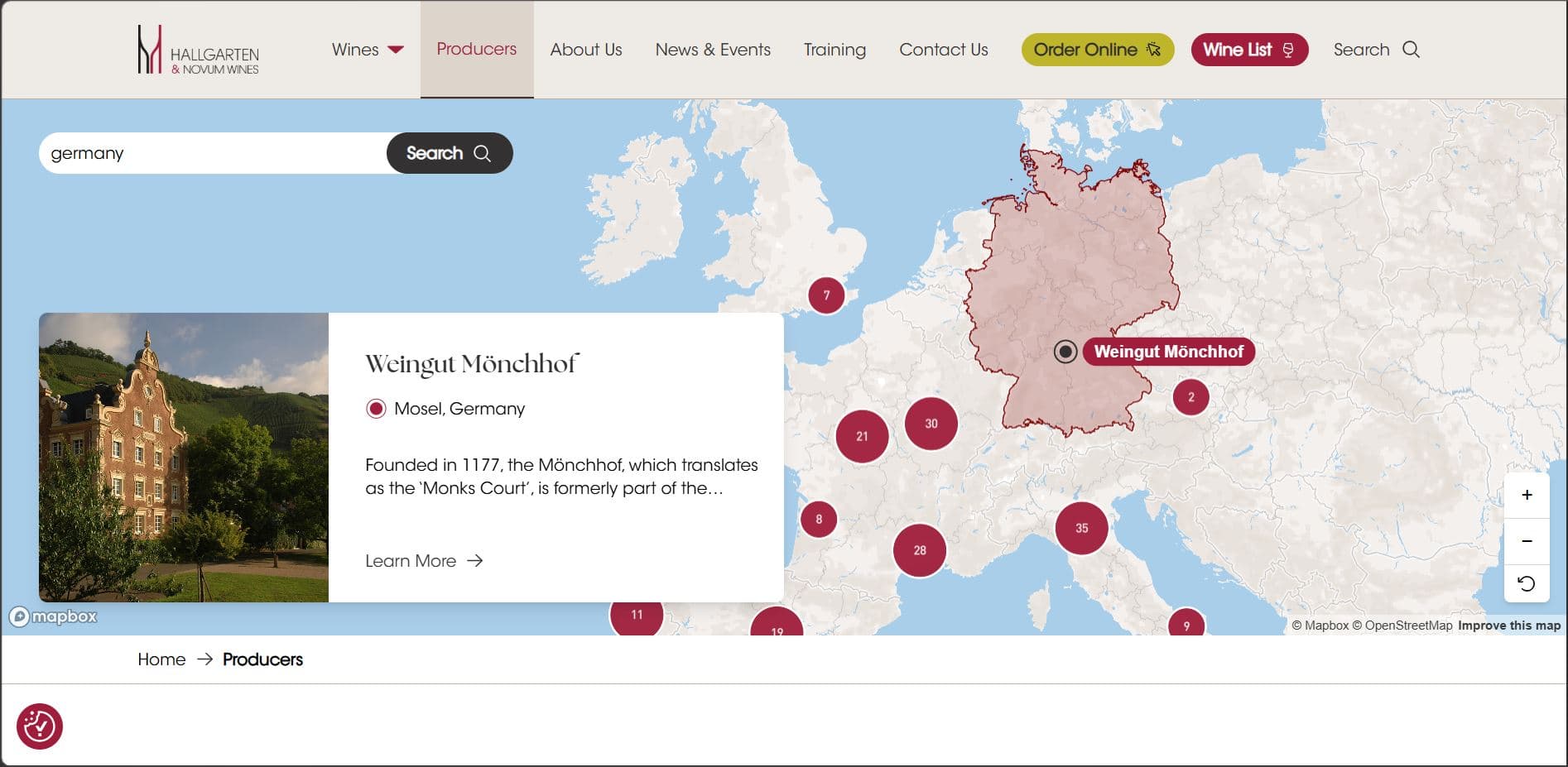Open Contact Us page
This screenshot has height=767, width=1568.
(x=944, y=50)
